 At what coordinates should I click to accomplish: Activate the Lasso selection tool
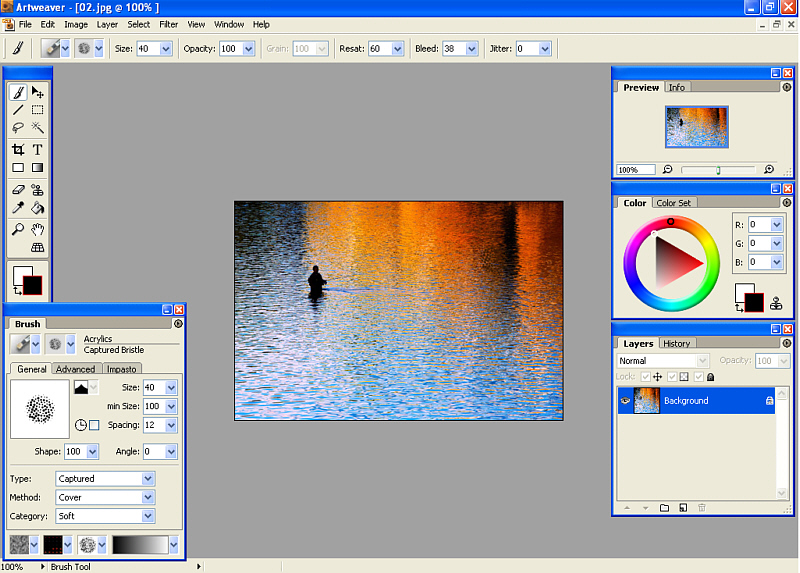[18, 128]
